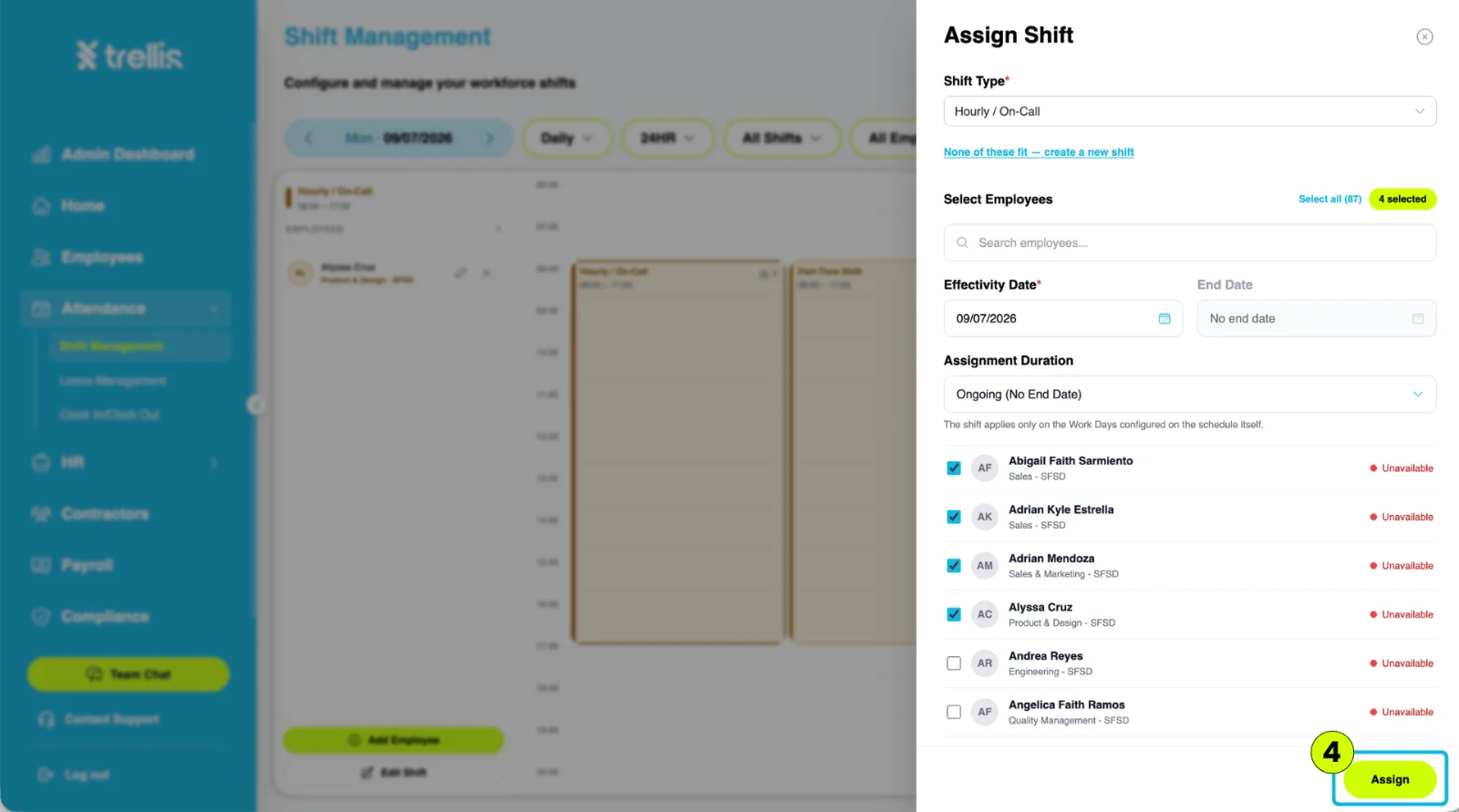Image resolution: width=1459 pixels, height=812 pixels.
Task: Click the Assign button
Action: tap(1390, 780)
